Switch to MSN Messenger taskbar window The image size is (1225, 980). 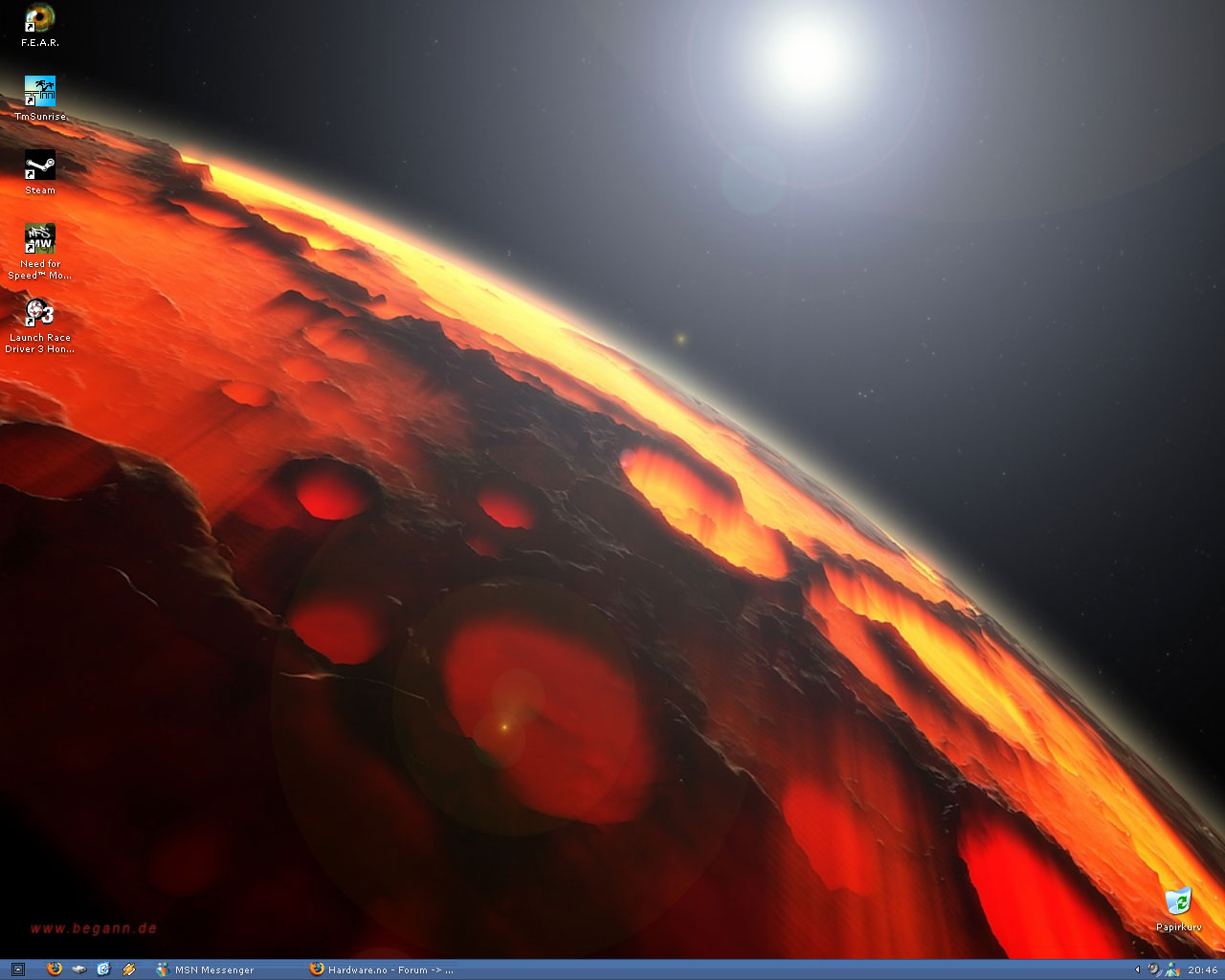click(228, 969)
